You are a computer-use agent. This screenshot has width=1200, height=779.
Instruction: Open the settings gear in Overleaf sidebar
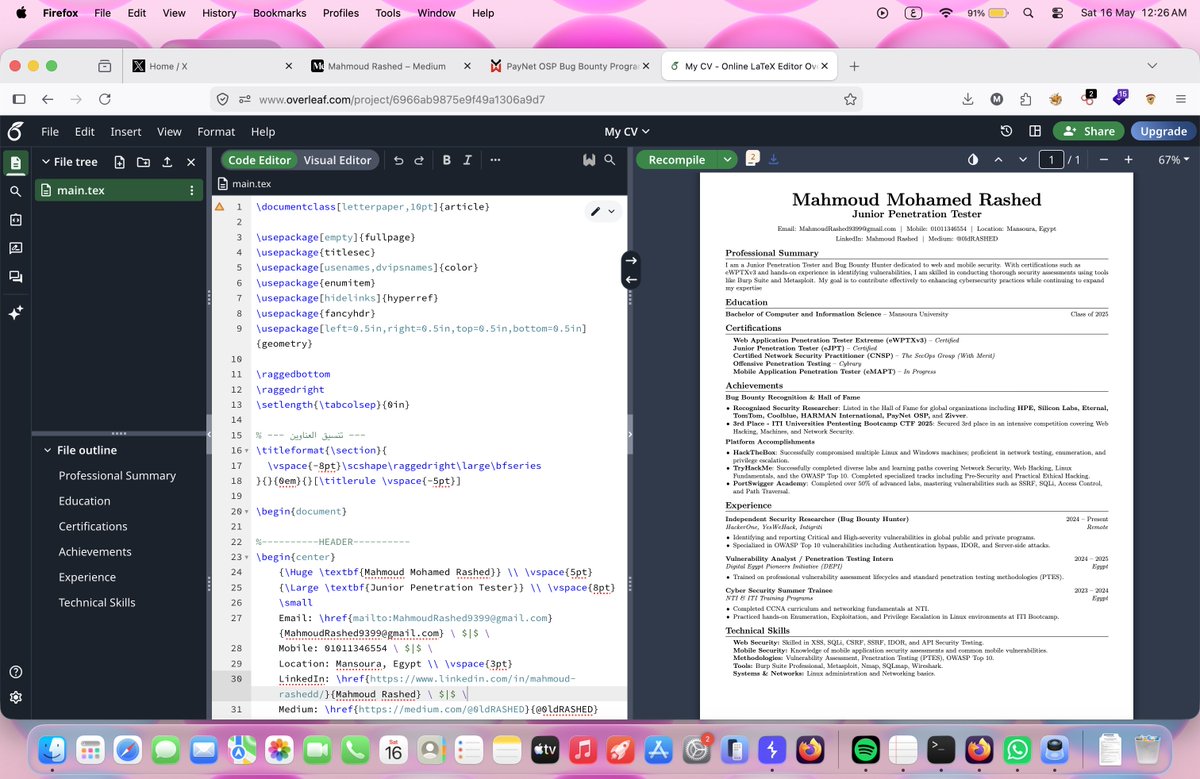[x=15, y=698]
